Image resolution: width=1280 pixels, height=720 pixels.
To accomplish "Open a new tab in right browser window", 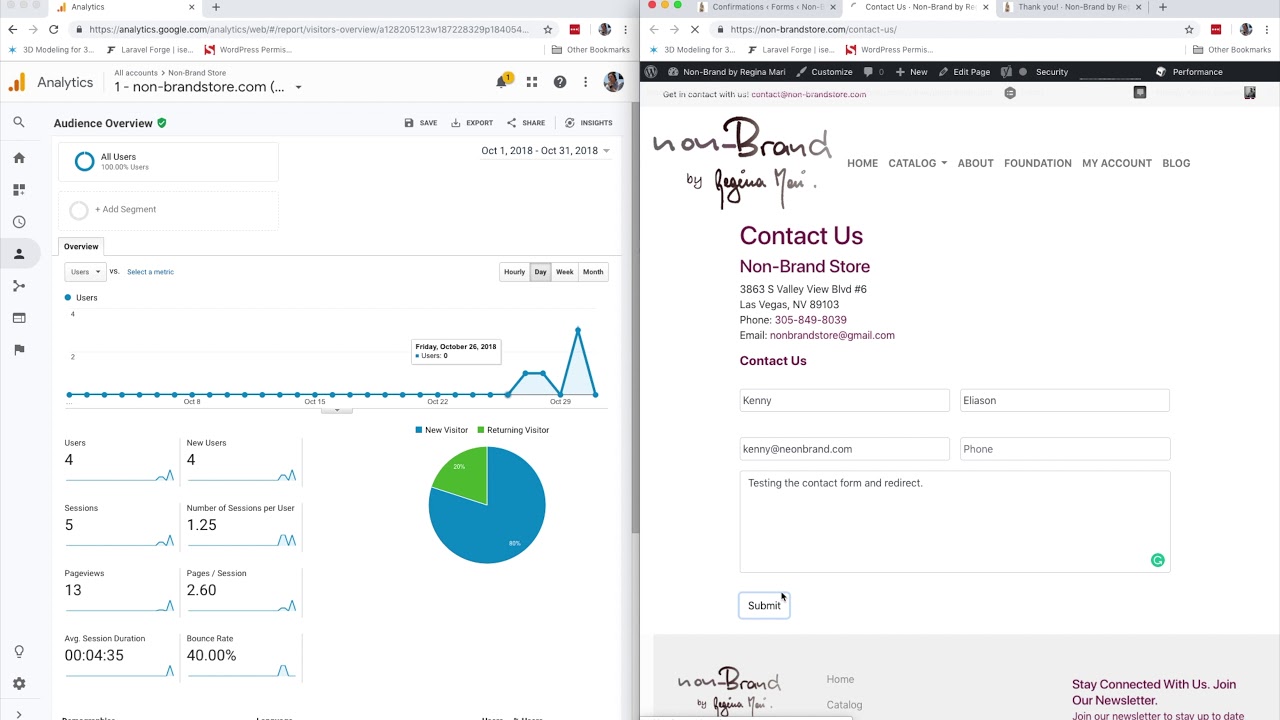I will click(x=1162, y=7).
